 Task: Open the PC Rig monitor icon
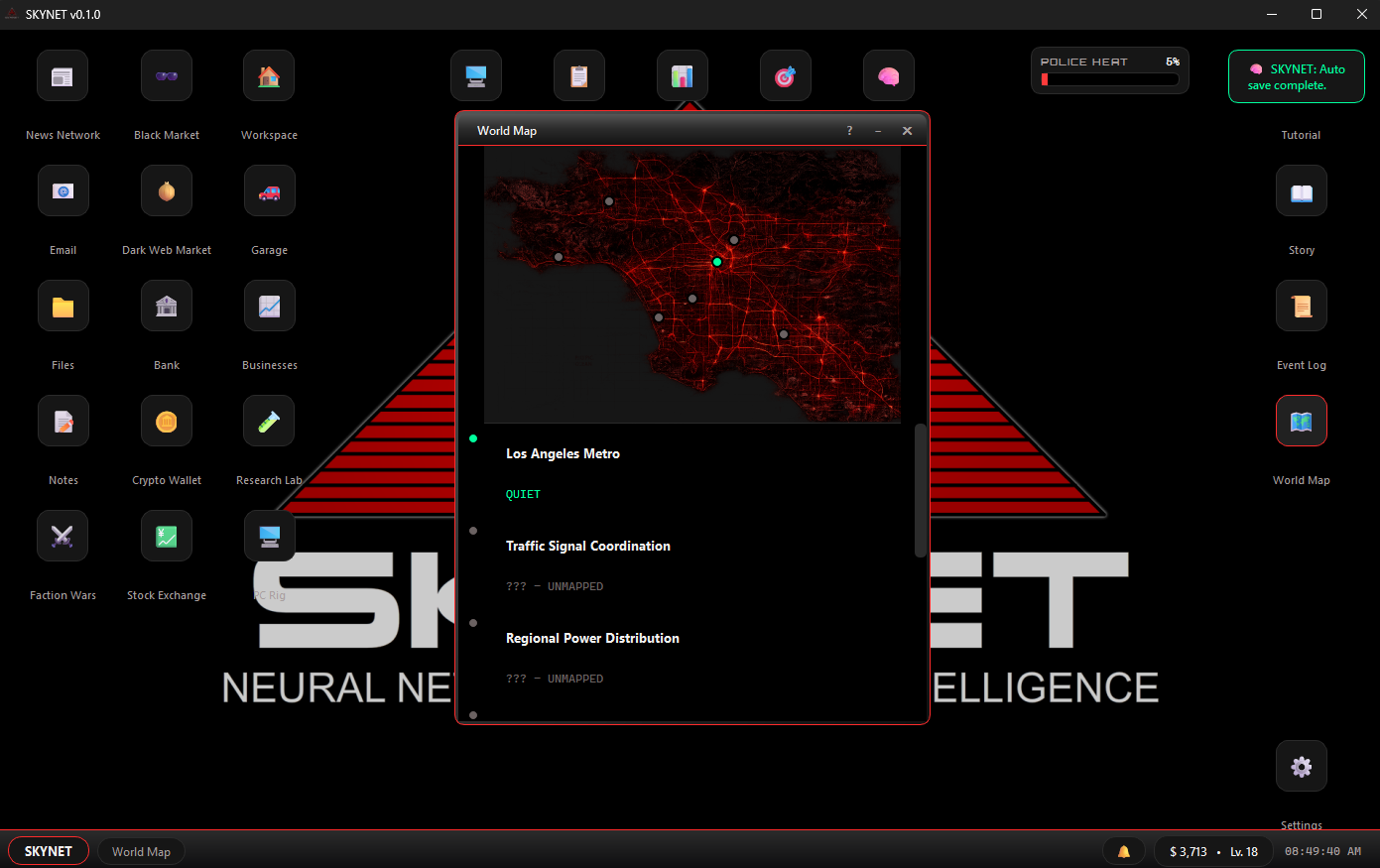tap(269, 537)
